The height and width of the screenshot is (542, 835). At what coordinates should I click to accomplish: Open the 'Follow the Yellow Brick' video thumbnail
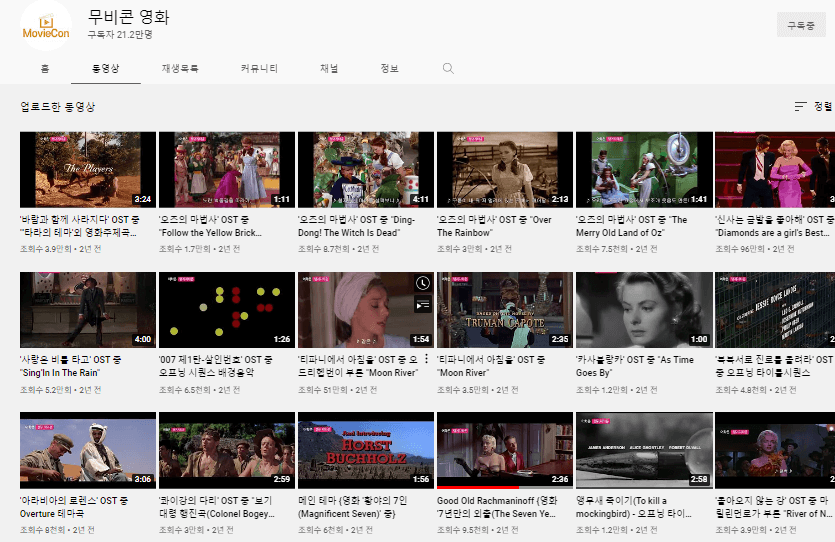point(227,170)
